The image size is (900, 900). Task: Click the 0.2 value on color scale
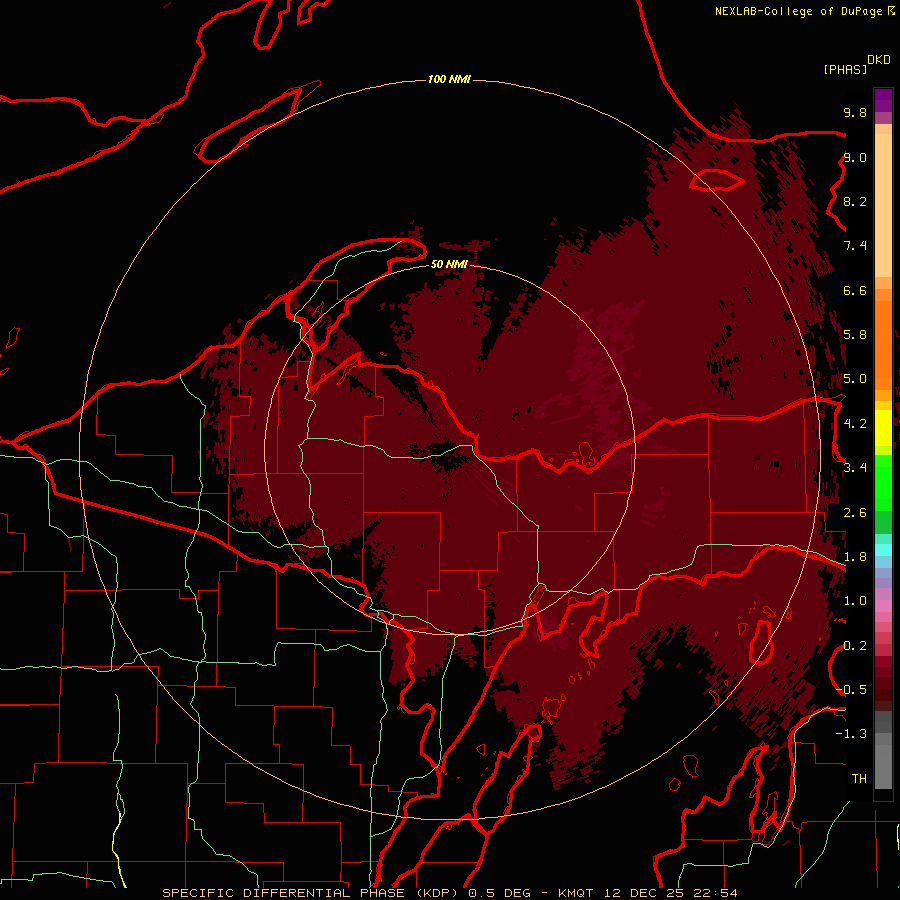click(855, 646)
